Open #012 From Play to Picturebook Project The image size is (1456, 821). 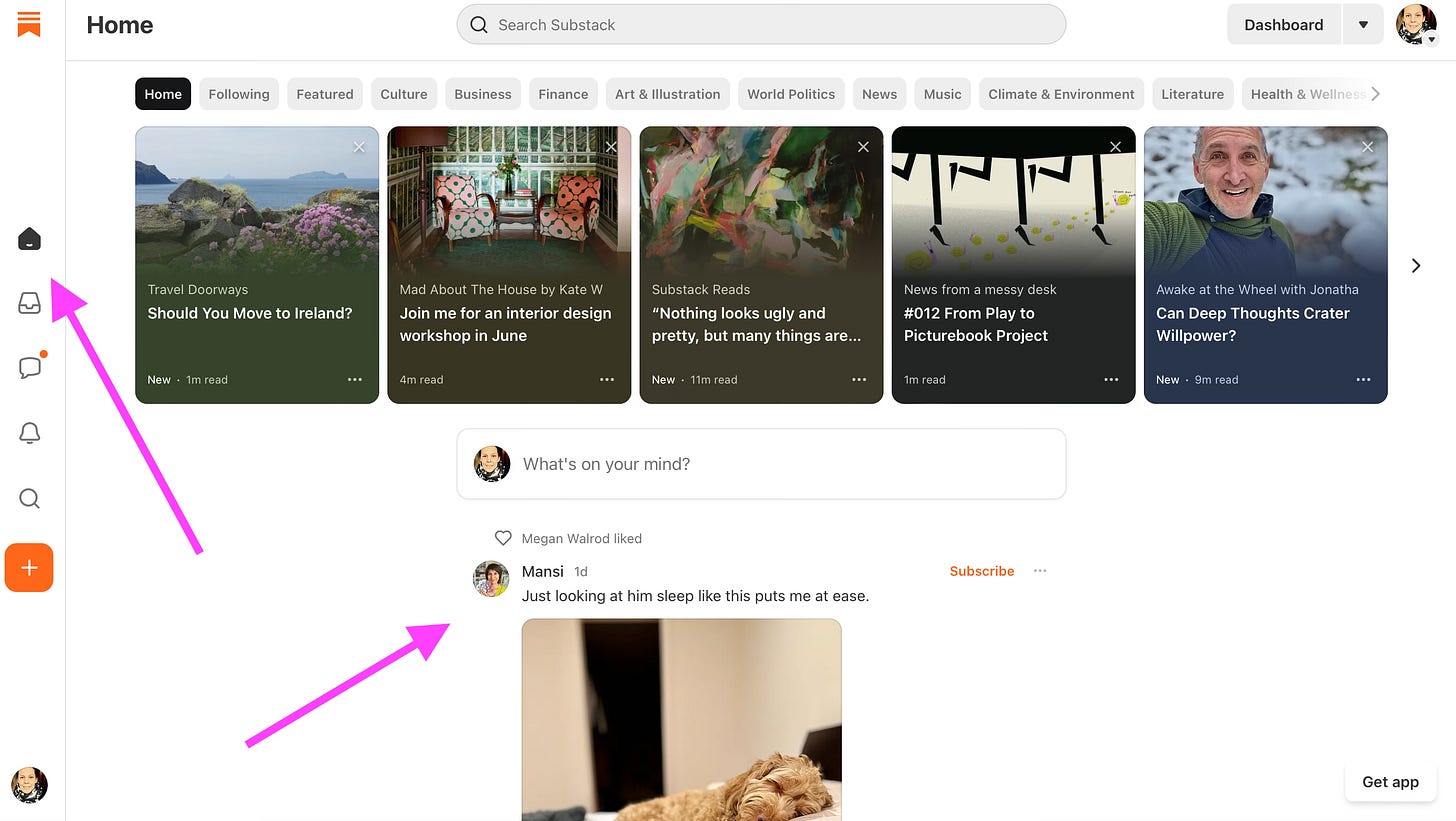pyautogui.click(x=976, y=324)
